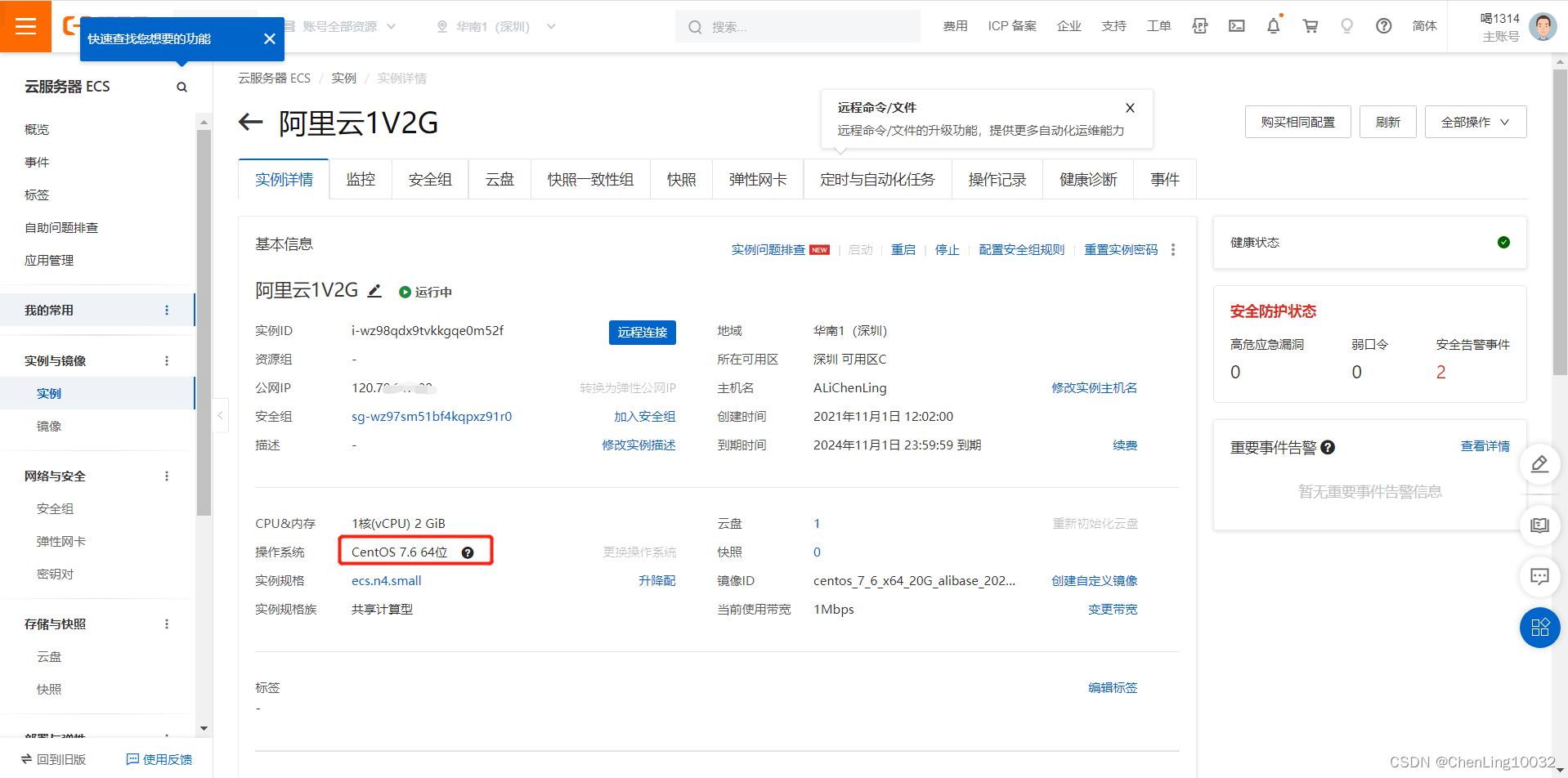
Task: Go back using the left arrow
Action: coord(250,123)
